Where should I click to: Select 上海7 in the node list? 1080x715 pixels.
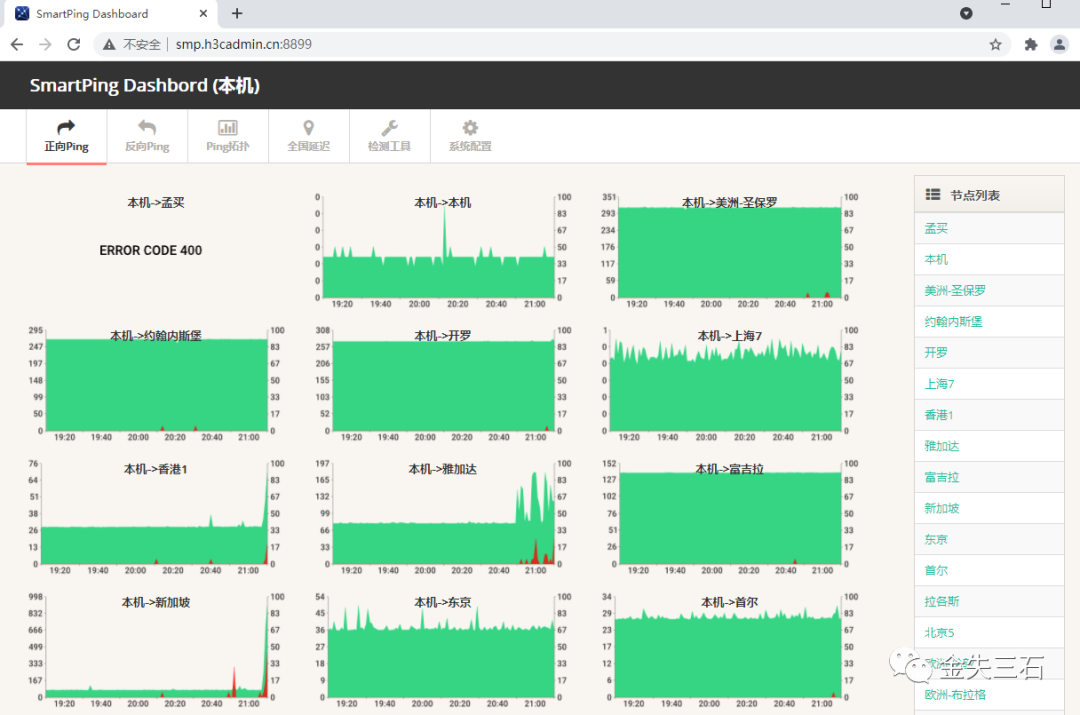click(x=938, y=383)
